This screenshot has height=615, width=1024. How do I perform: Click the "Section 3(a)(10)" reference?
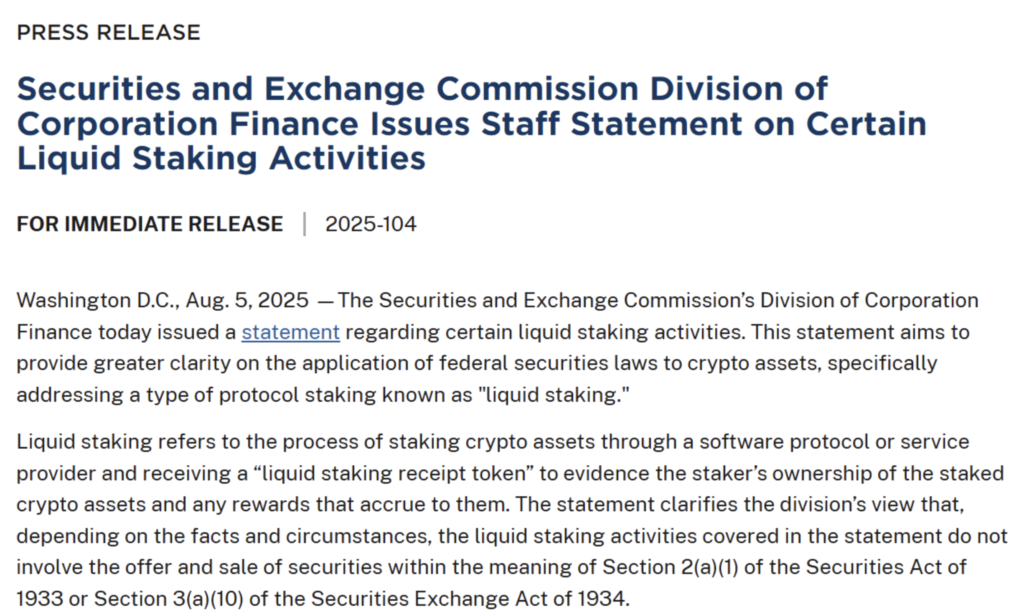tap(168, 599)
